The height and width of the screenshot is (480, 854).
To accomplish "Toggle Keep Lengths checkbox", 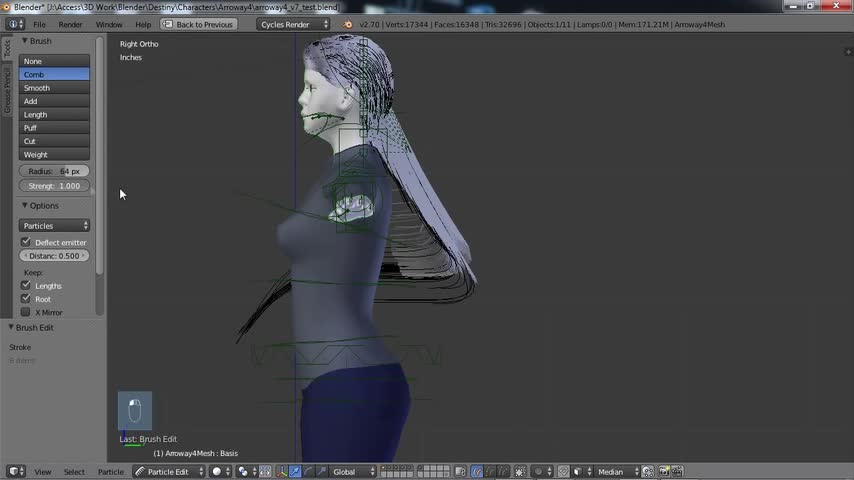I will pyautogui.click(x=26, y=285).
